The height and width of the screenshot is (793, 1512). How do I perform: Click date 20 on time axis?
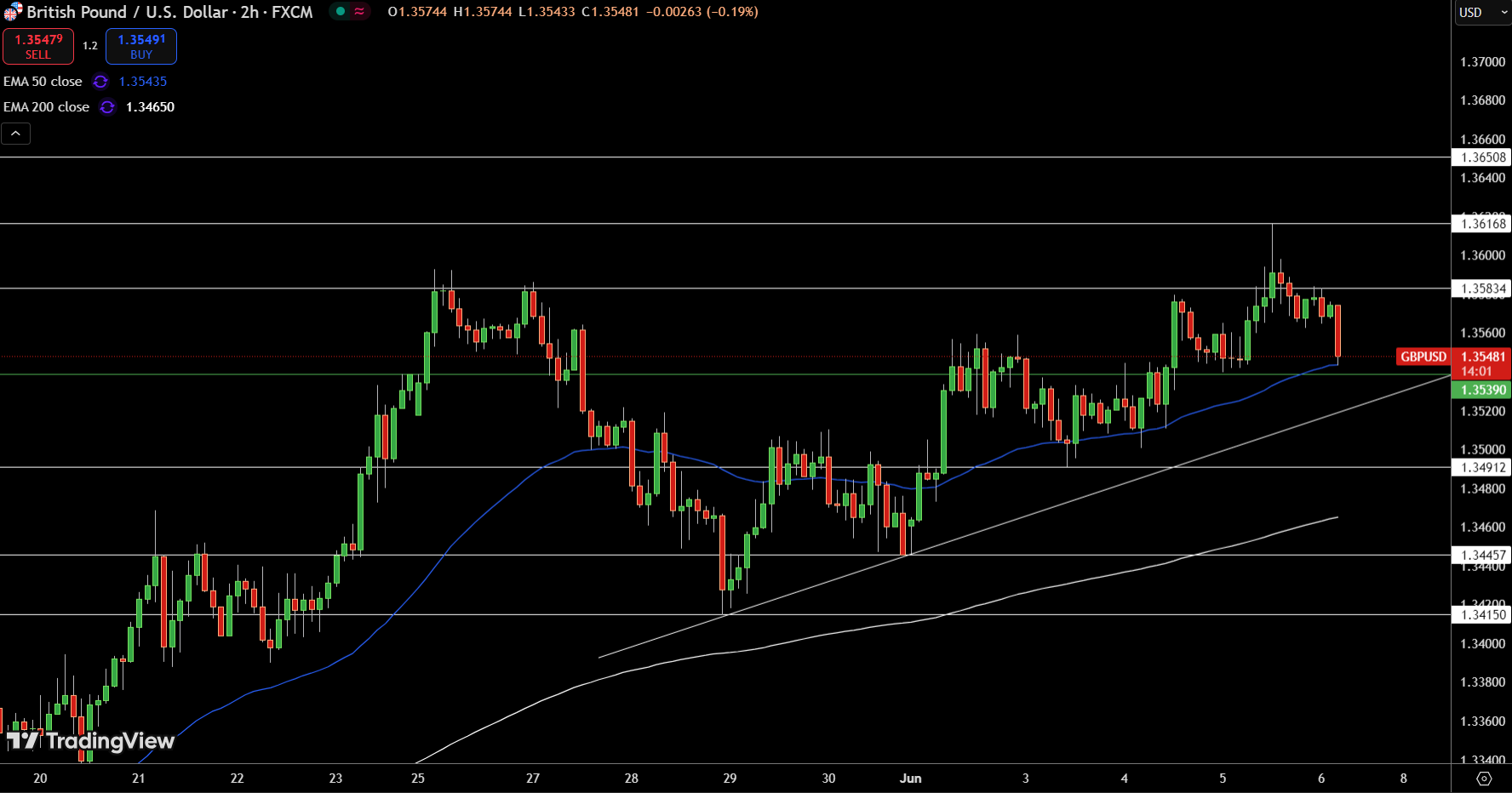tap(40, 779)
